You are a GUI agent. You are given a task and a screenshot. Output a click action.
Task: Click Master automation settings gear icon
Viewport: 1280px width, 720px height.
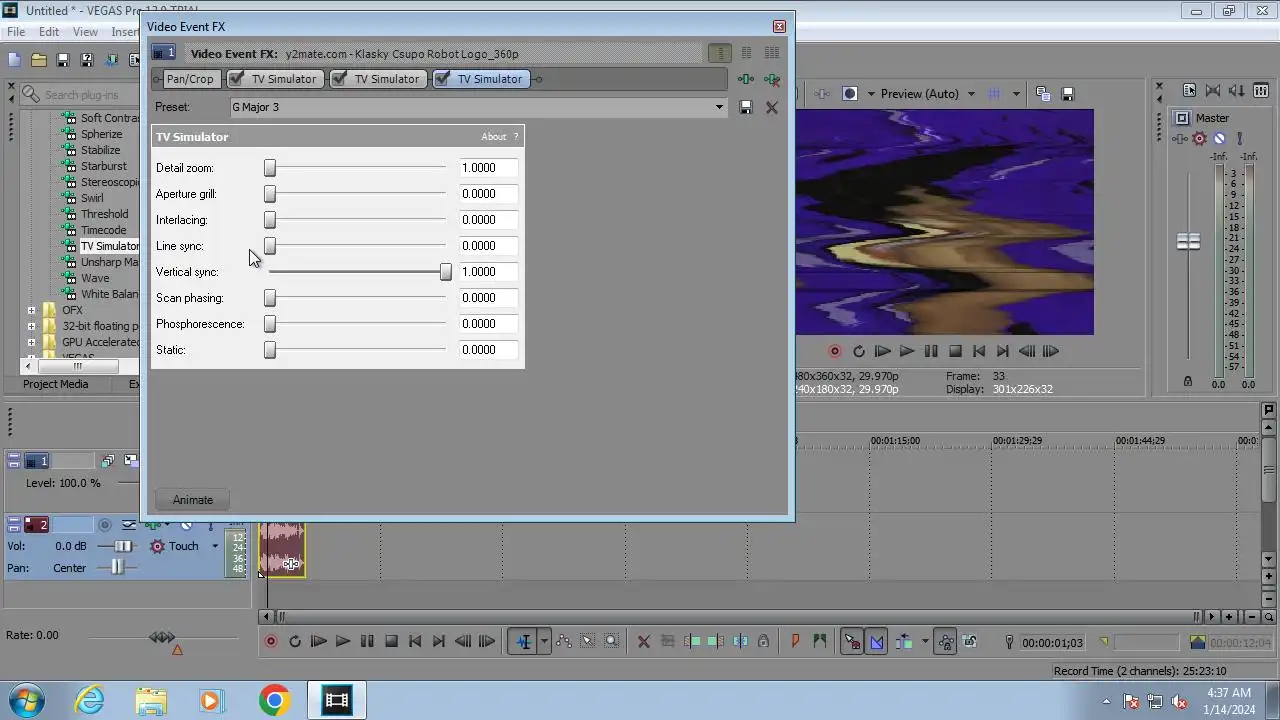point(1200,138)
